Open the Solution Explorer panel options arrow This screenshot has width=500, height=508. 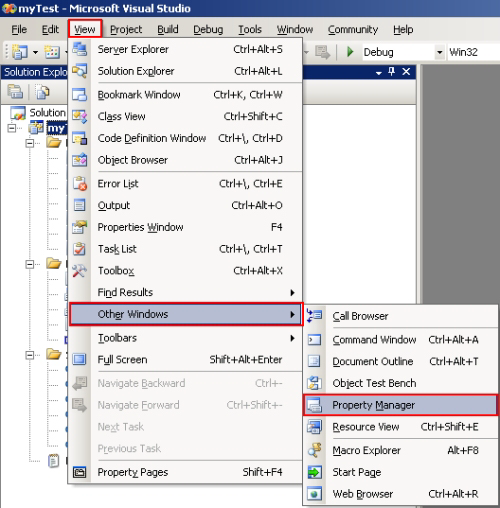click(x=379, y=72)
